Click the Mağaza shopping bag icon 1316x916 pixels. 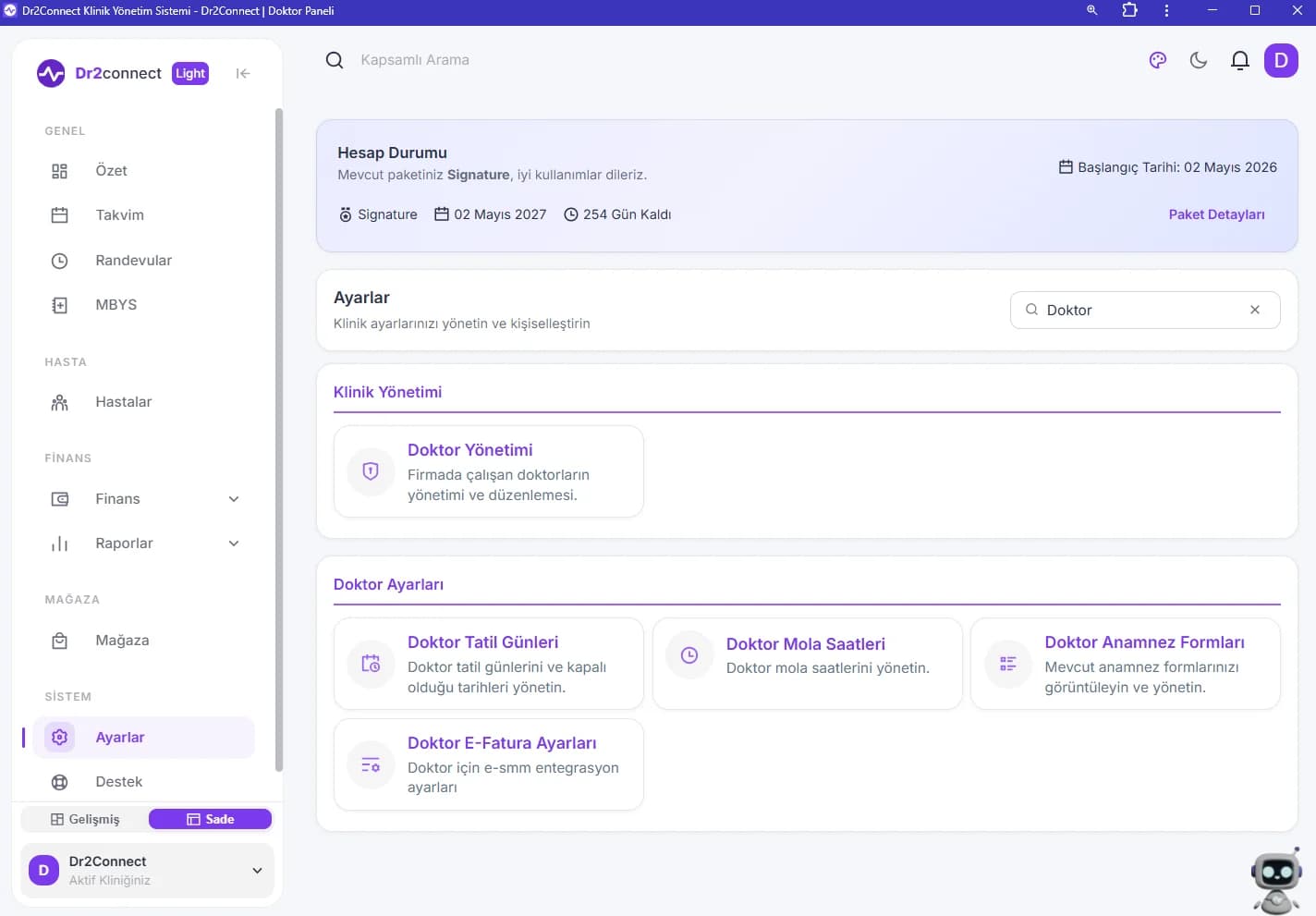click(59, 641)
